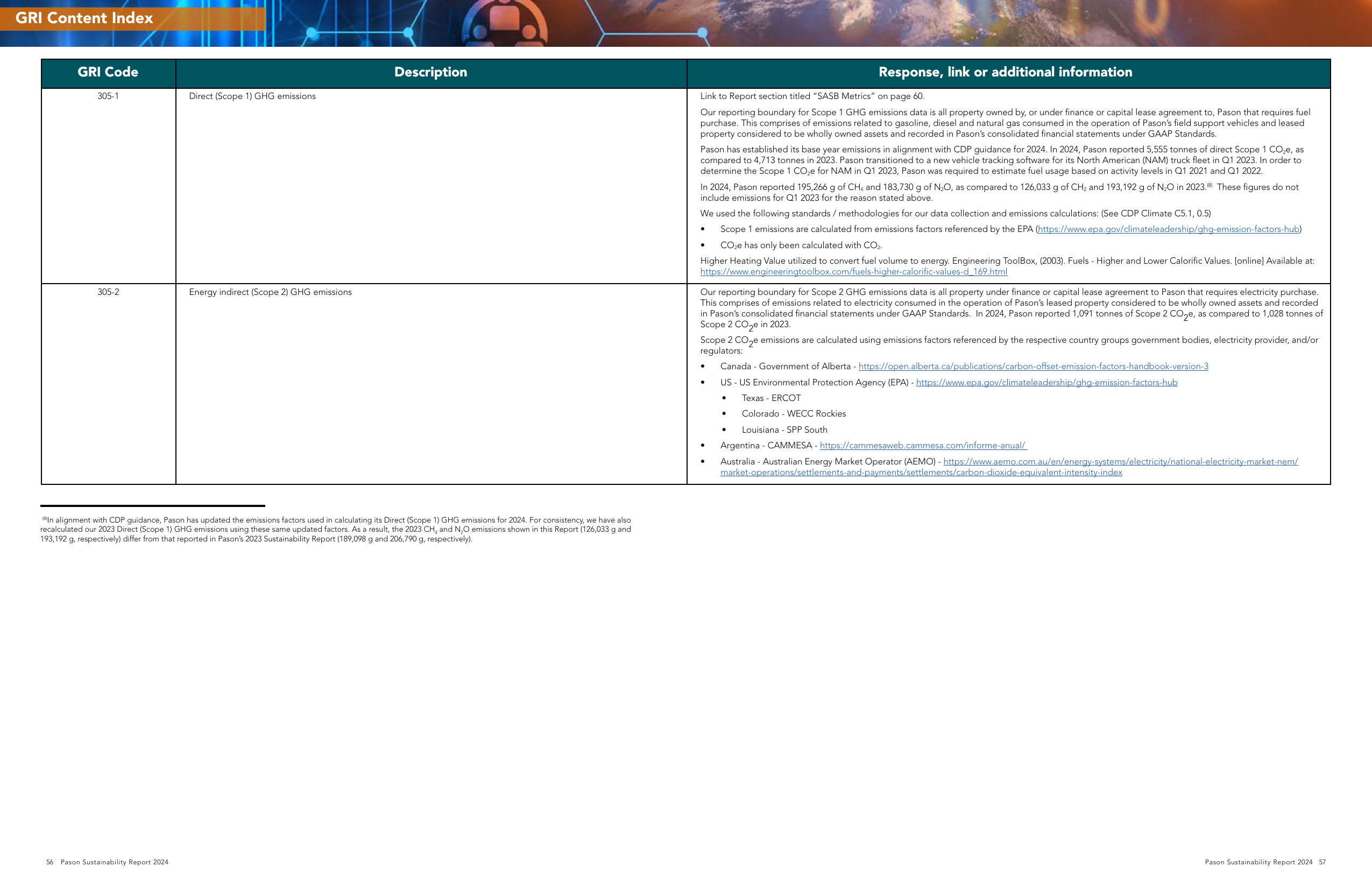
Task: Click page number 57 in the footer
Action: (1323, 862)
